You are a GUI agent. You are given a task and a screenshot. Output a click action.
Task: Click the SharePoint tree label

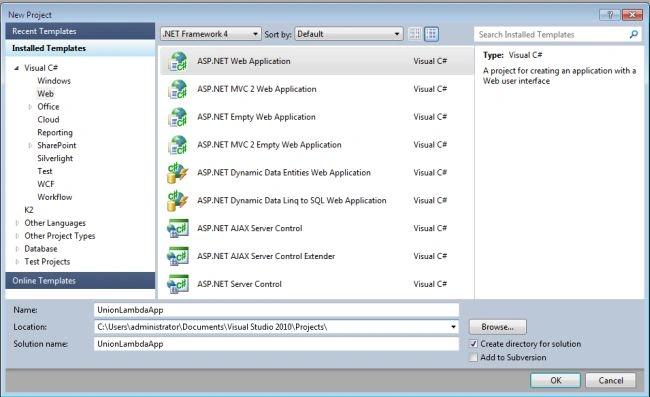coord(57,145)
